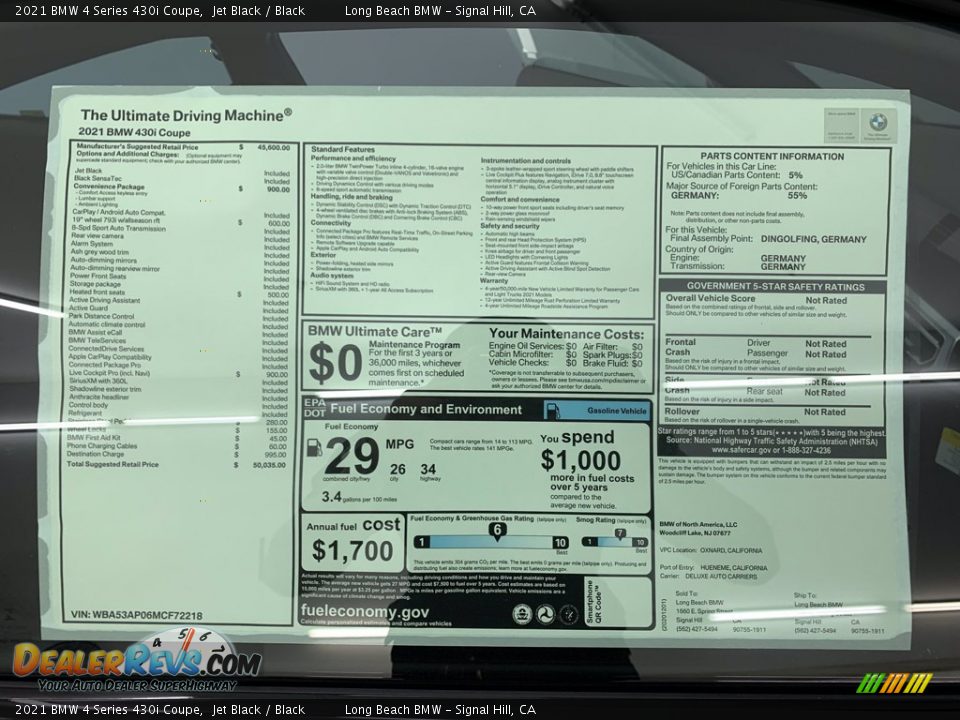Click the VIN: WBA53AP06MCF72218 text

(137, 615)
